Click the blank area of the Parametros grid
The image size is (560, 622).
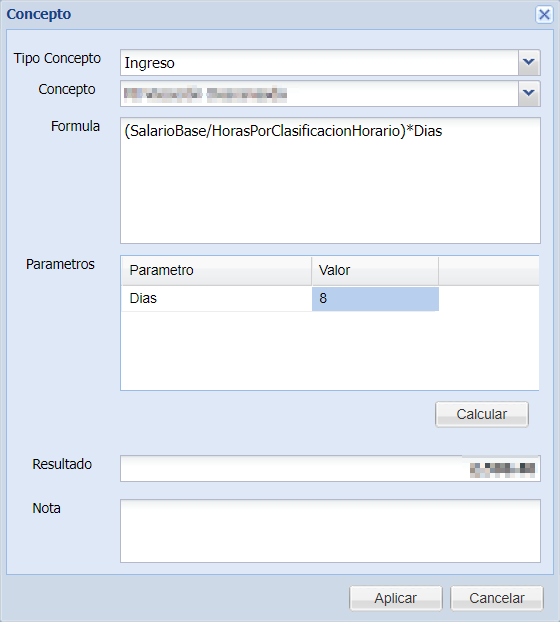coord(330,351)
